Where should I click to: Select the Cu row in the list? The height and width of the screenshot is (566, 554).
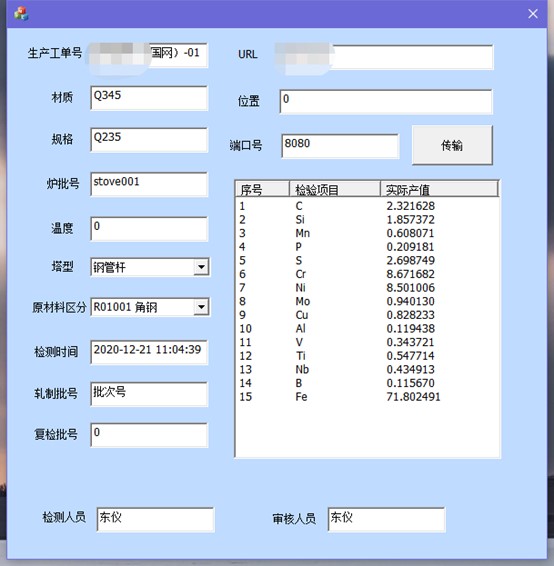367,315
